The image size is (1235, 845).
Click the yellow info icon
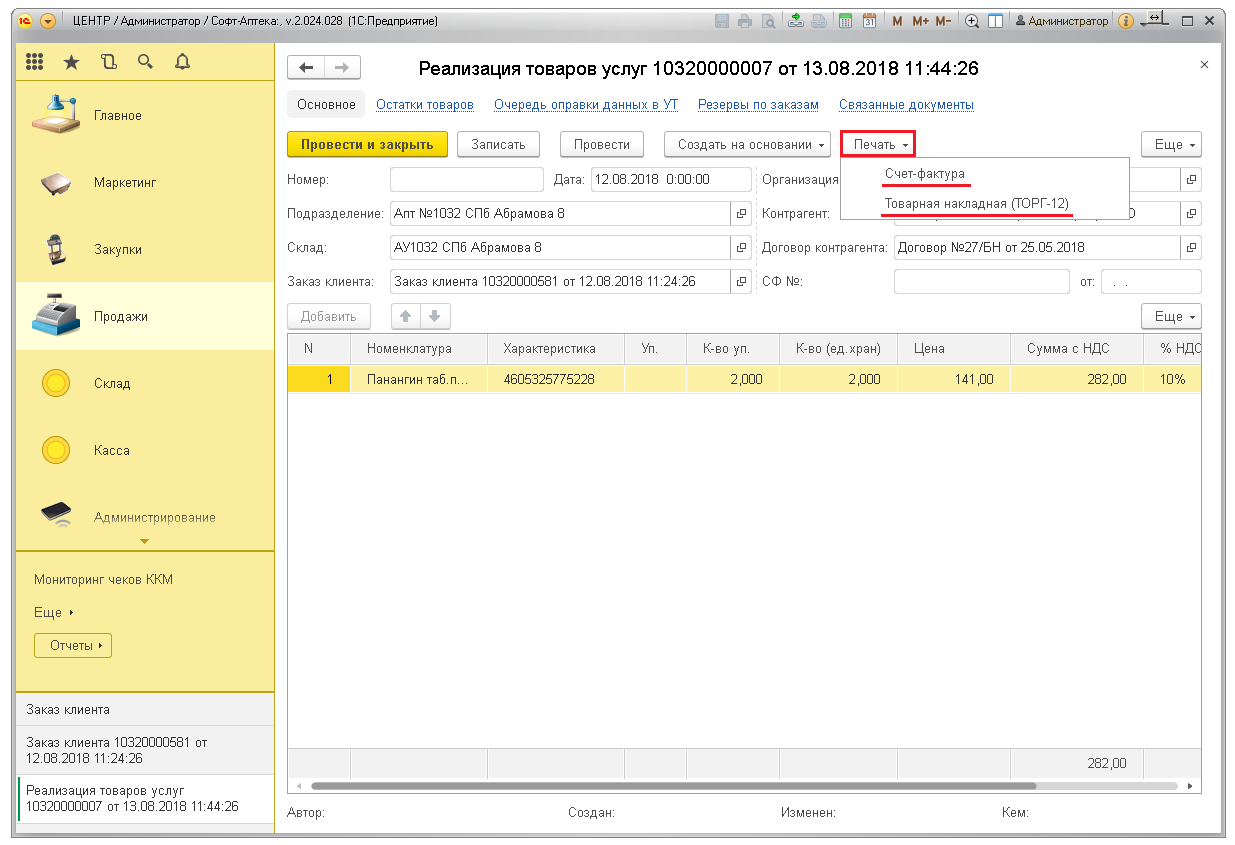tap(1126, 21)
